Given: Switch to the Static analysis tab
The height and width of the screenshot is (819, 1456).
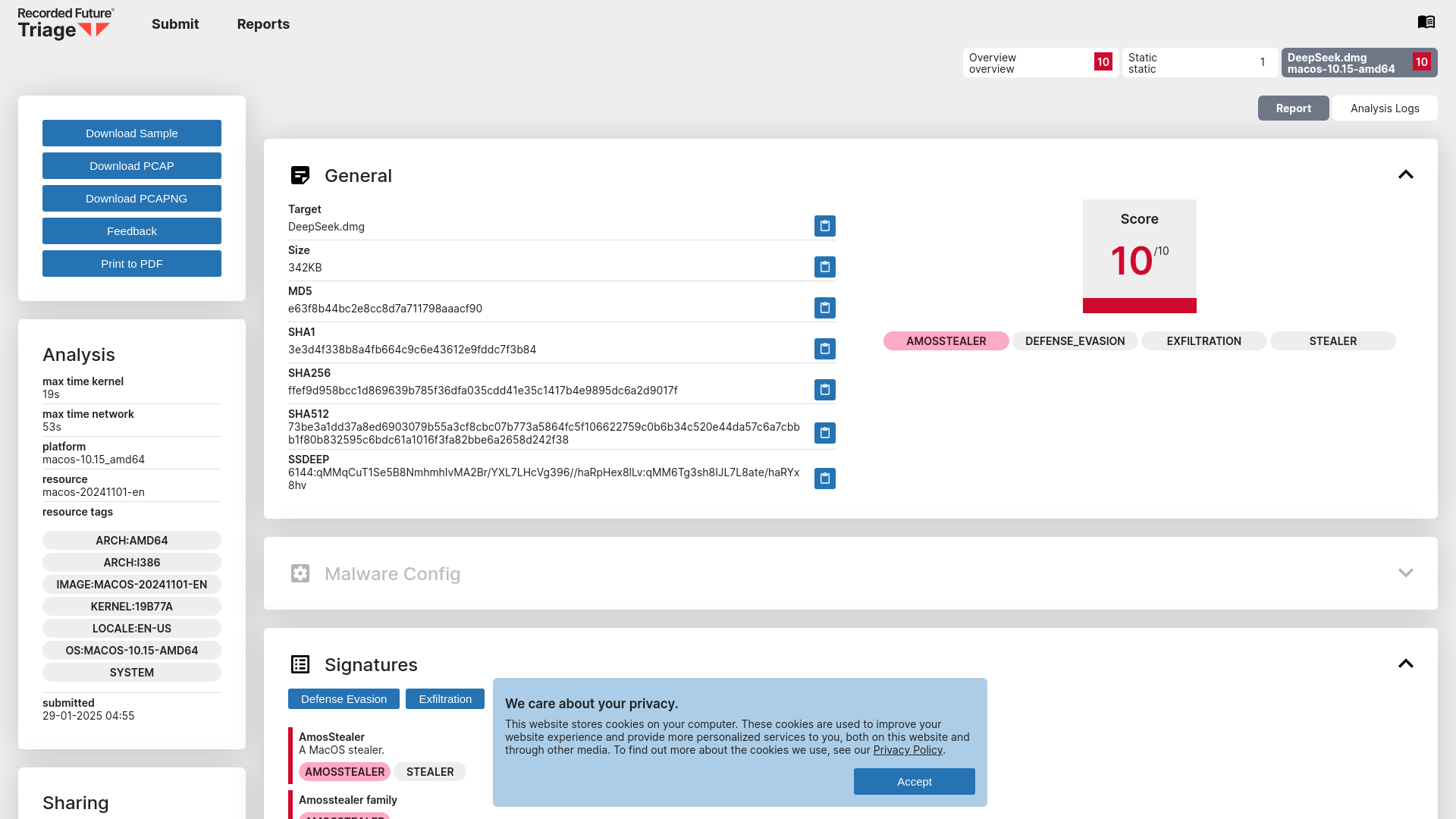Looking at the screenshot, I should (x=1200, y=63).
